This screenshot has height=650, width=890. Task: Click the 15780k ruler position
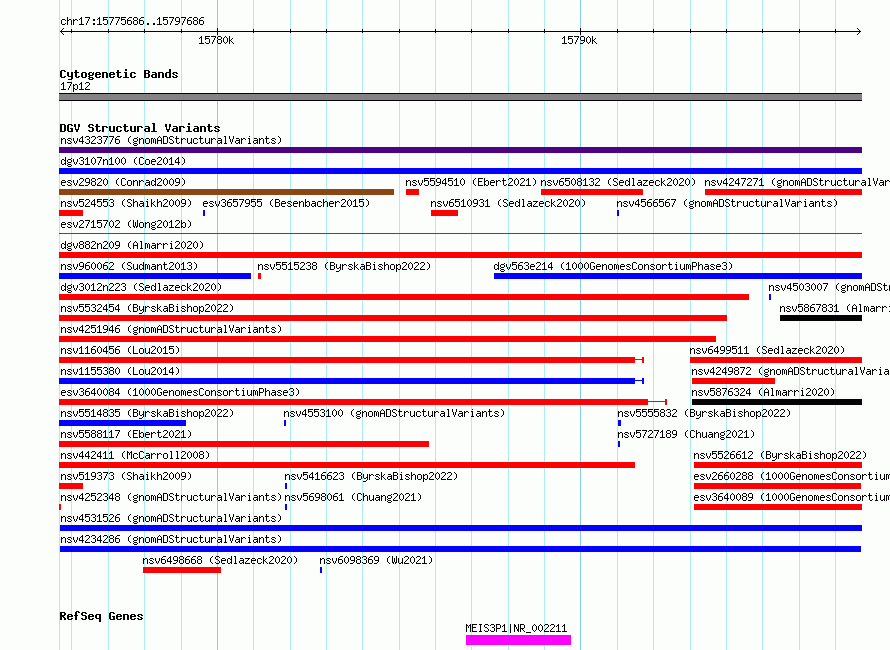216,40
